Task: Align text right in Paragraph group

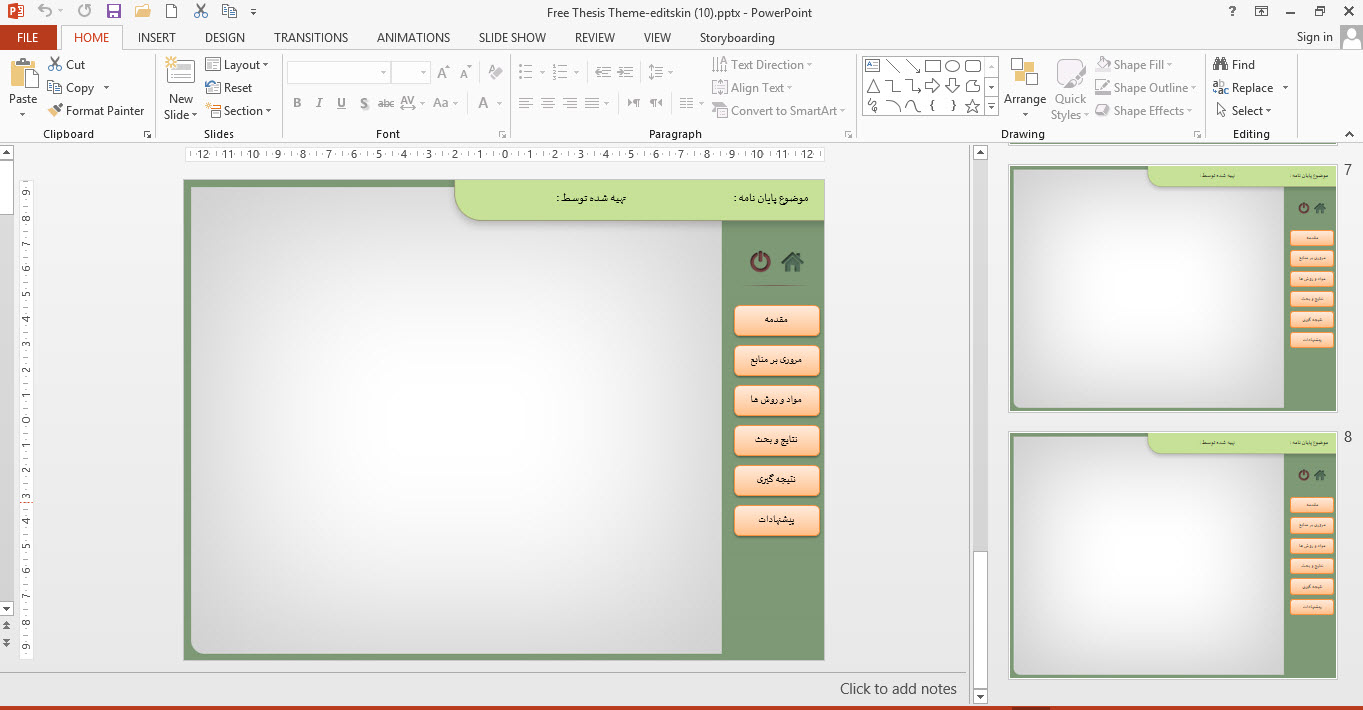Action: point(570,103)
